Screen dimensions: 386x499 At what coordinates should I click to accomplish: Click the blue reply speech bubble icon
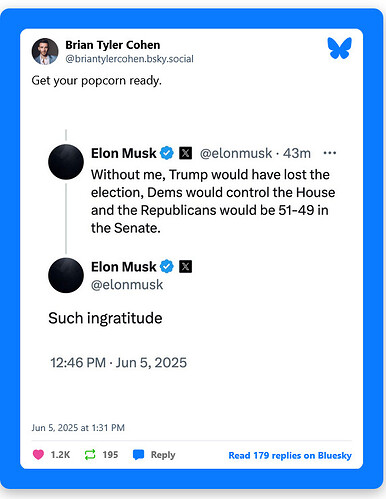click(x=138, y=455)
